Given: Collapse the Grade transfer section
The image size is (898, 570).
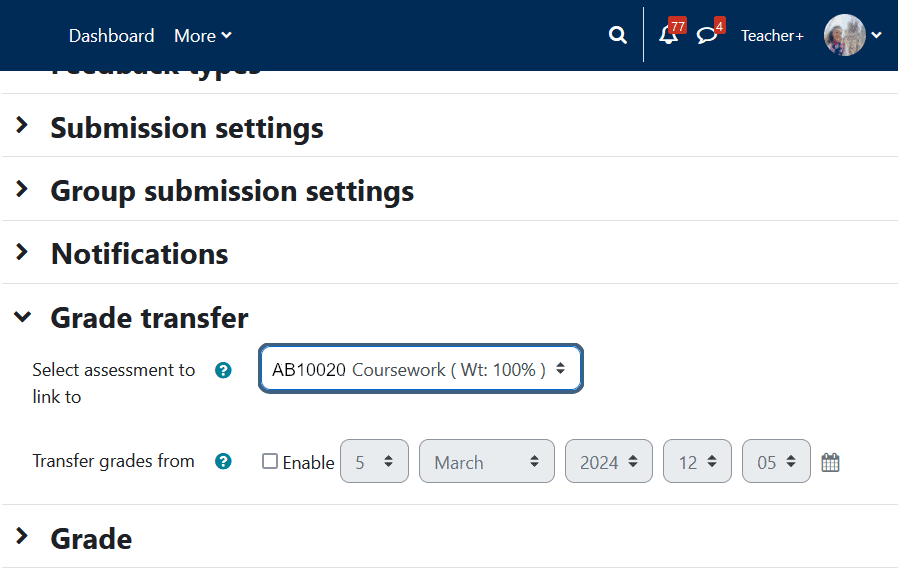Looking at the screenshot, I should click(149, 318).
